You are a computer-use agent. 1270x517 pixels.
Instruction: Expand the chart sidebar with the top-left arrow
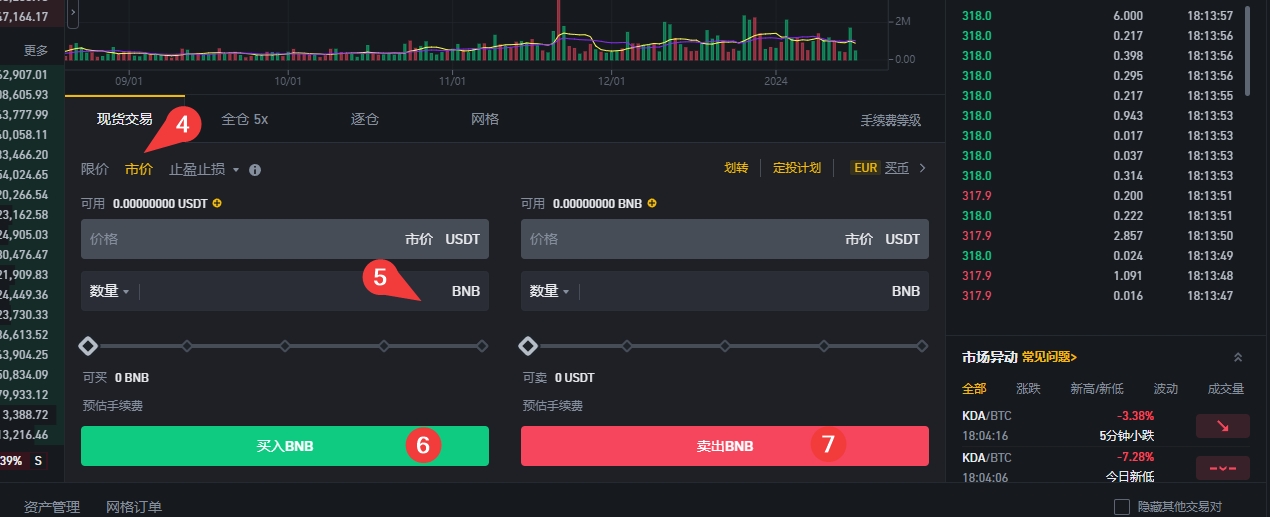point(73,10)
